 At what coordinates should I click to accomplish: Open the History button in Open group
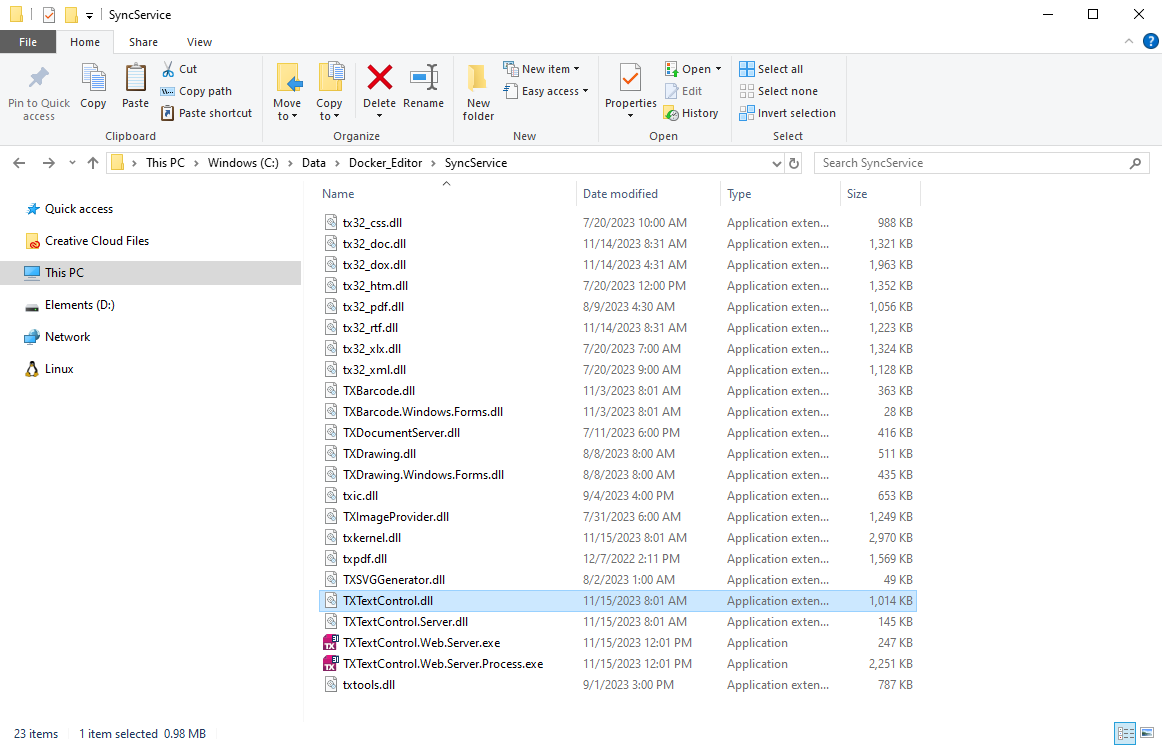pyautogui.click(x=691, y=113)
